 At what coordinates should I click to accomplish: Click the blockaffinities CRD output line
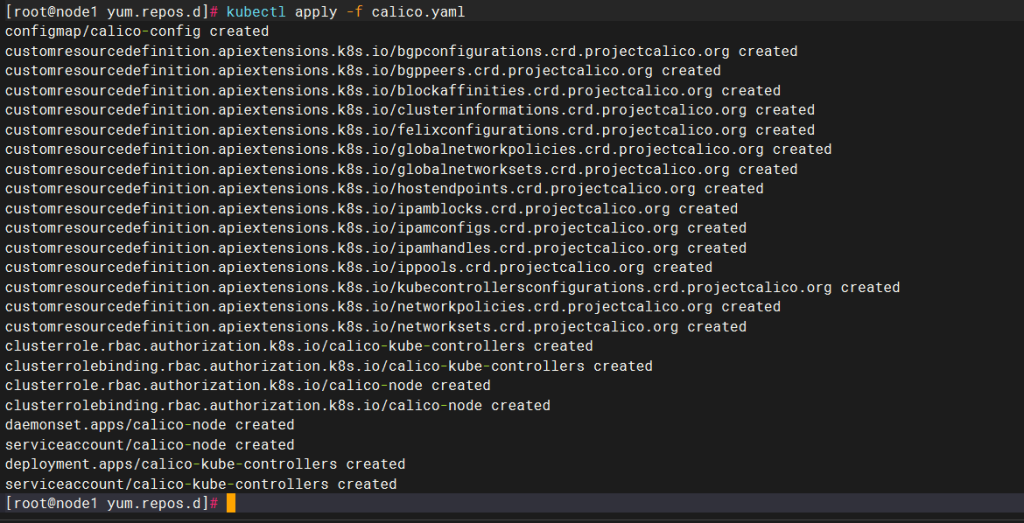click(393, 90)
